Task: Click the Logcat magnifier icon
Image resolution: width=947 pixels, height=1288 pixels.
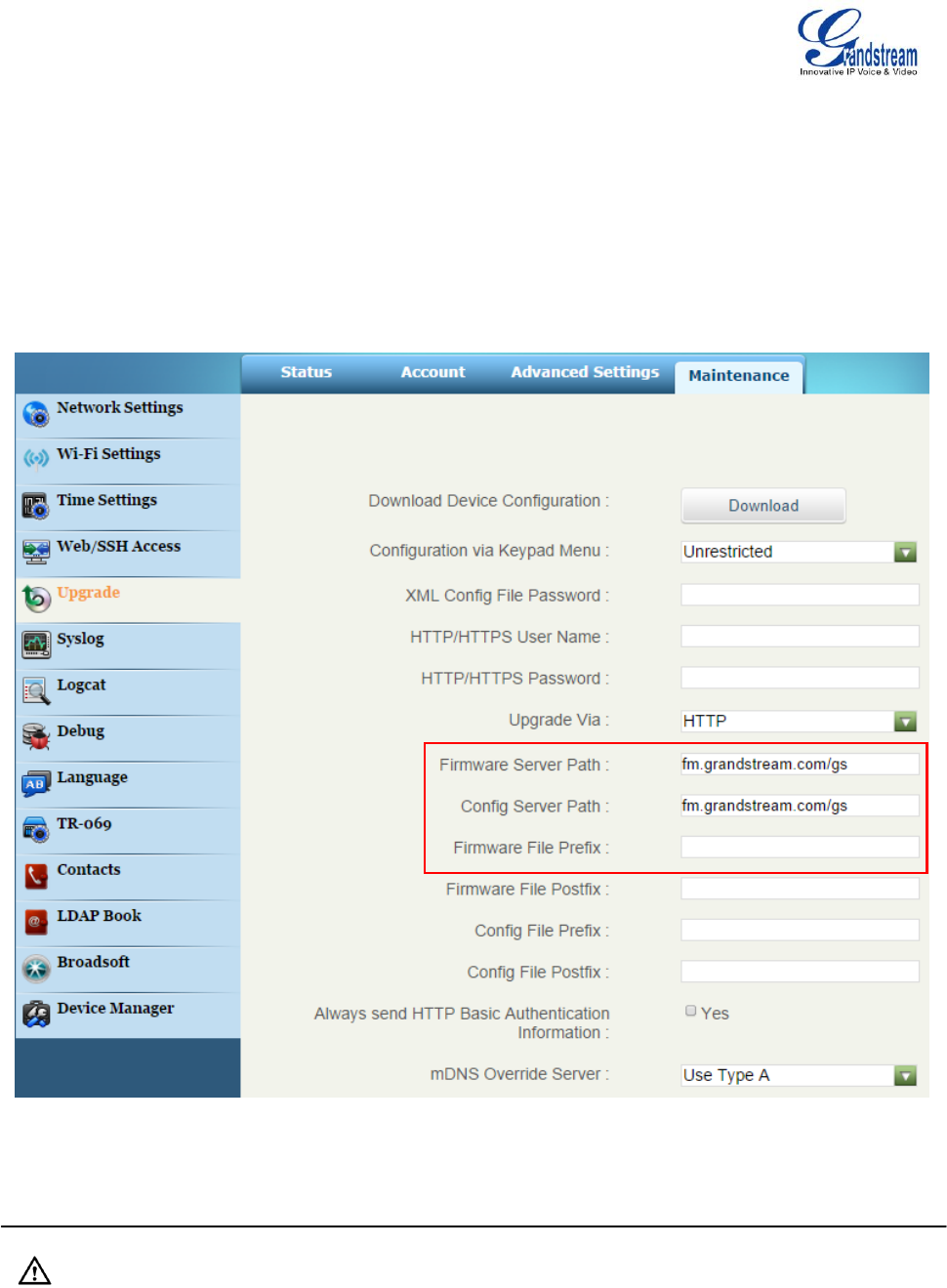Action: coord(36,690)
